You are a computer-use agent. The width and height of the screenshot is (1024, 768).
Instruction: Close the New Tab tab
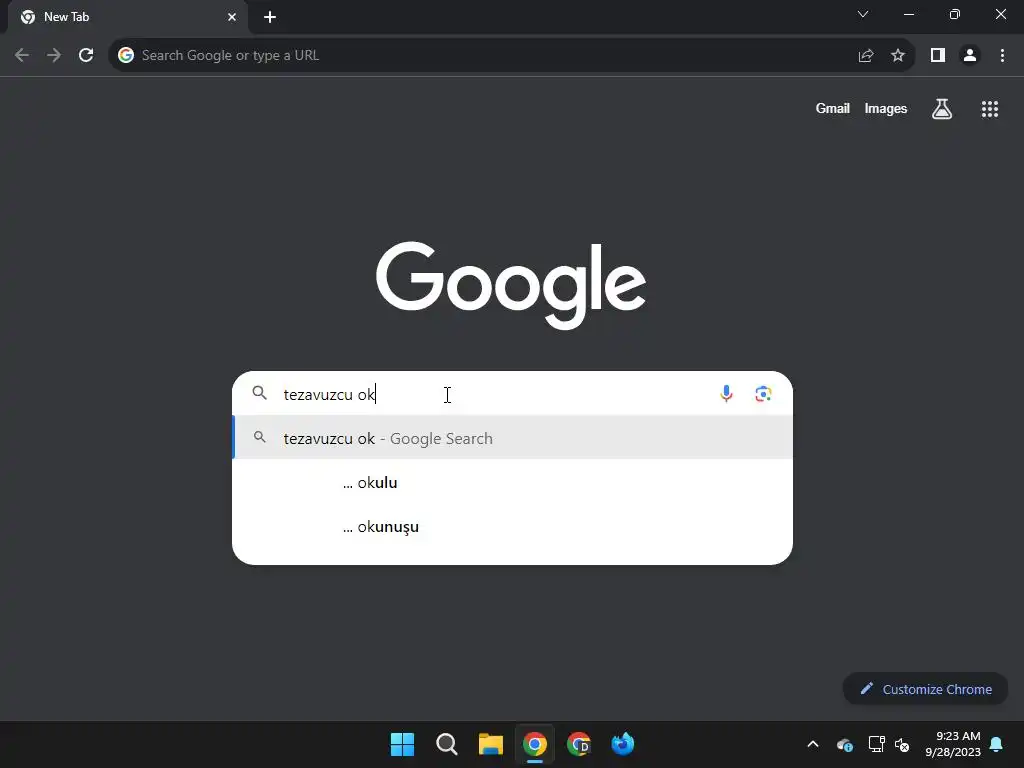232,17
